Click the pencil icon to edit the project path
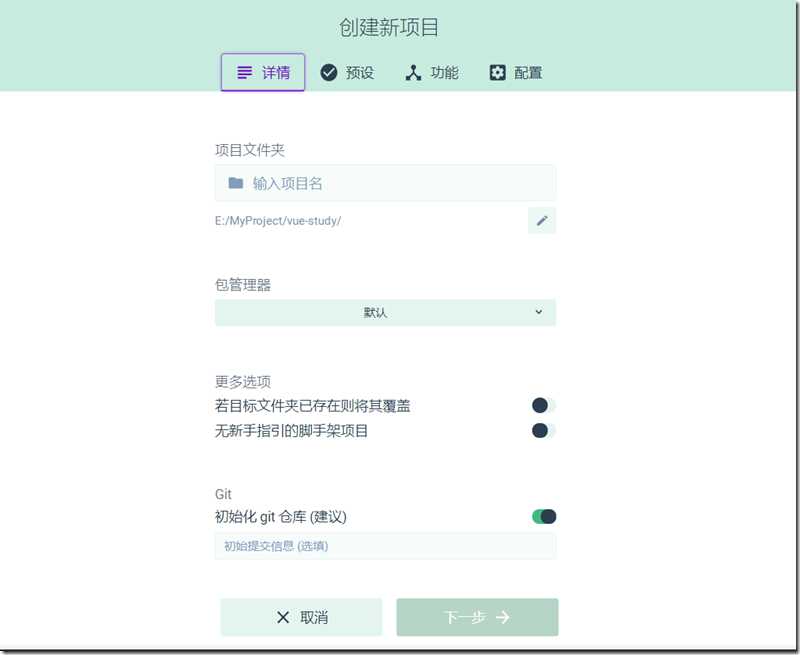Screen dimensions: 800x655 click(542, 220)
